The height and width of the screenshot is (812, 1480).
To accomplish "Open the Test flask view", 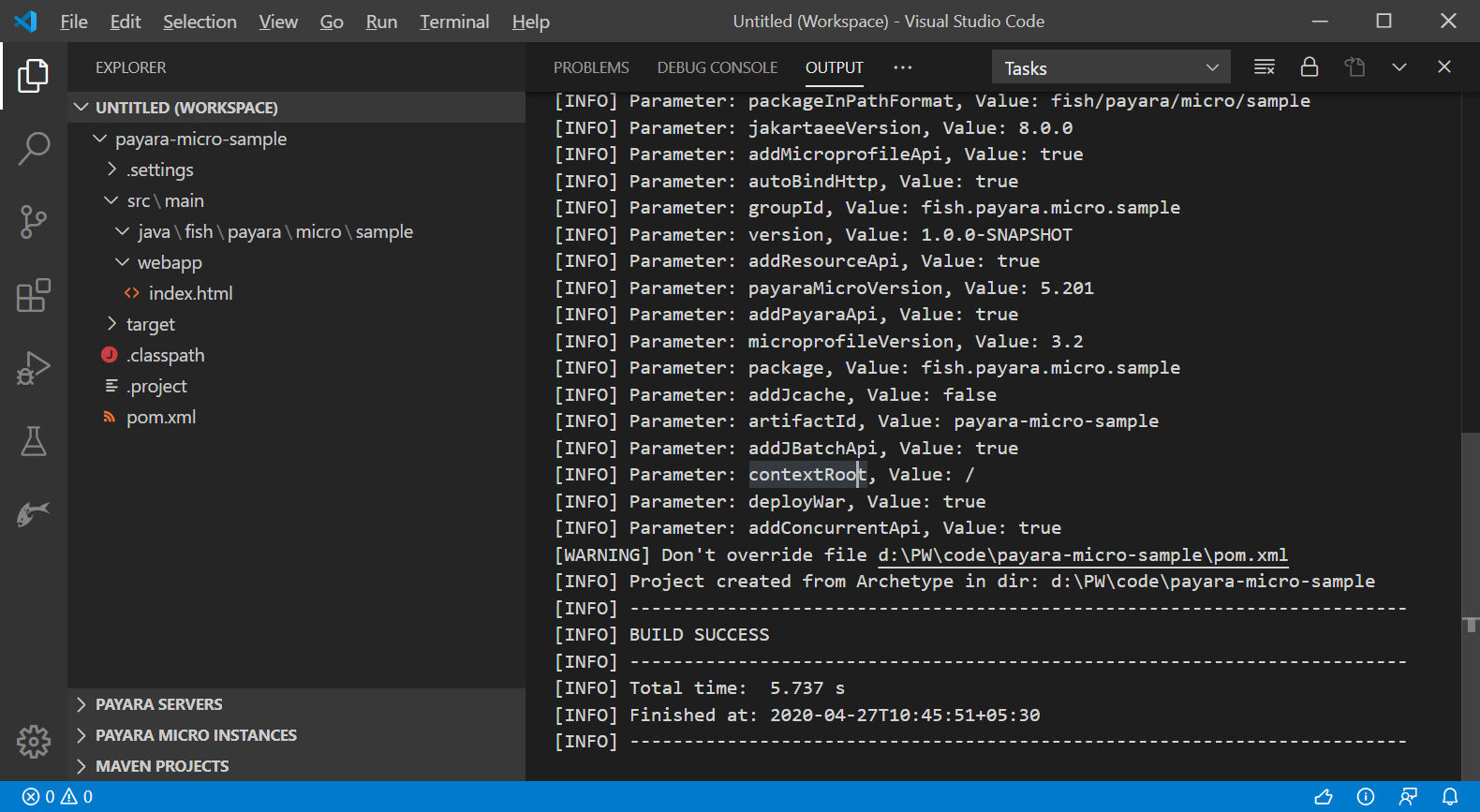I will 34,441.
